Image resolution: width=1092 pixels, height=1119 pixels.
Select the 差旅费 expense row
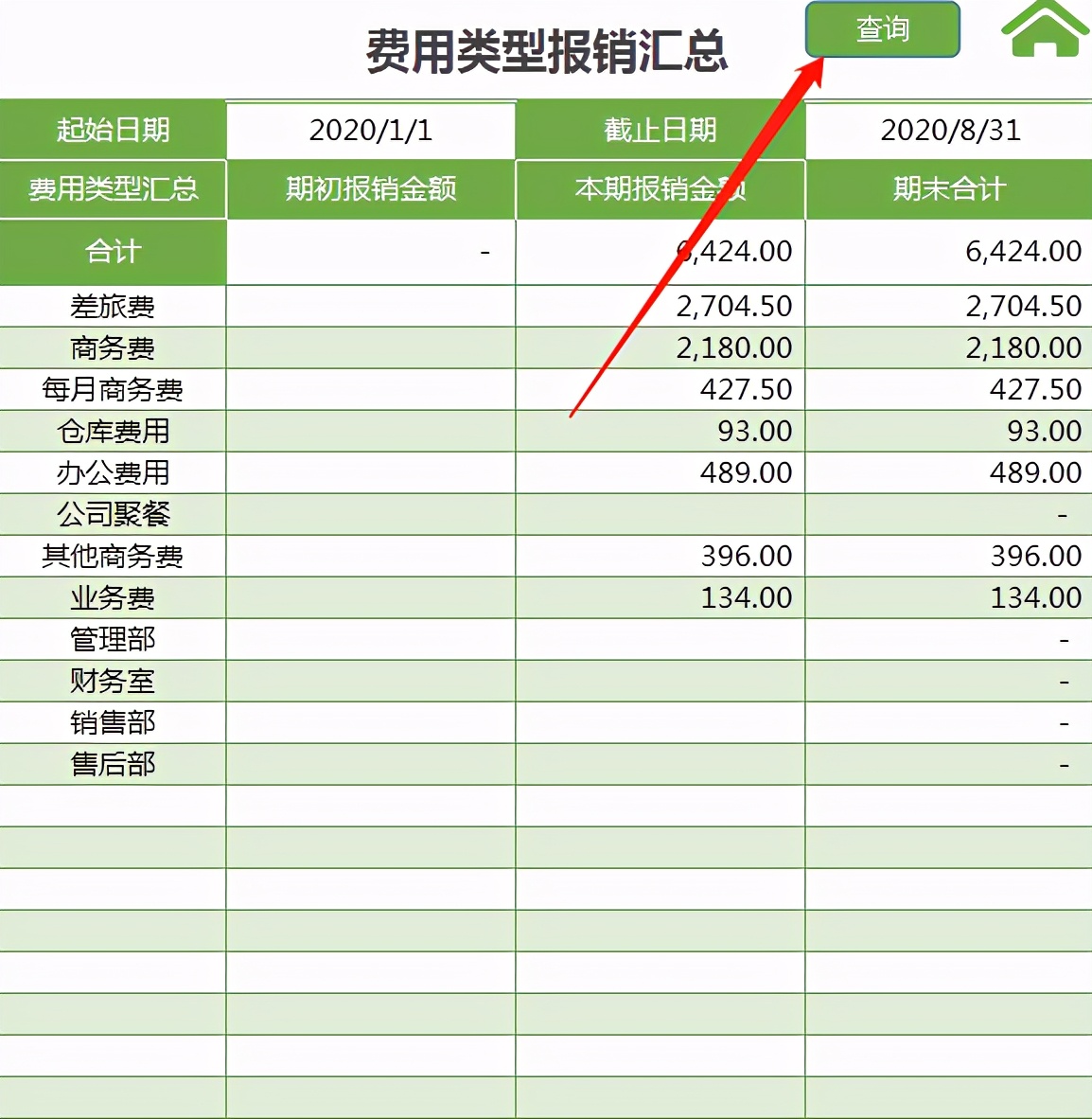point(113,306)
